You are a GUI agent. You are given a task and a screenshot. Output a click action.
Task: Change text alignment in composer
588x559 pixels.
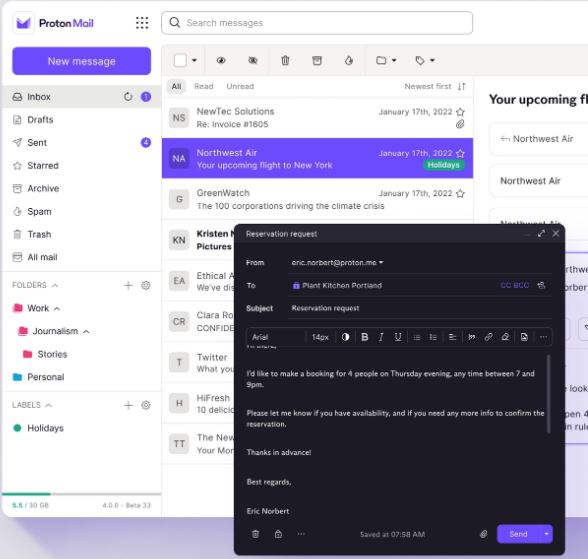pos(452,337)
